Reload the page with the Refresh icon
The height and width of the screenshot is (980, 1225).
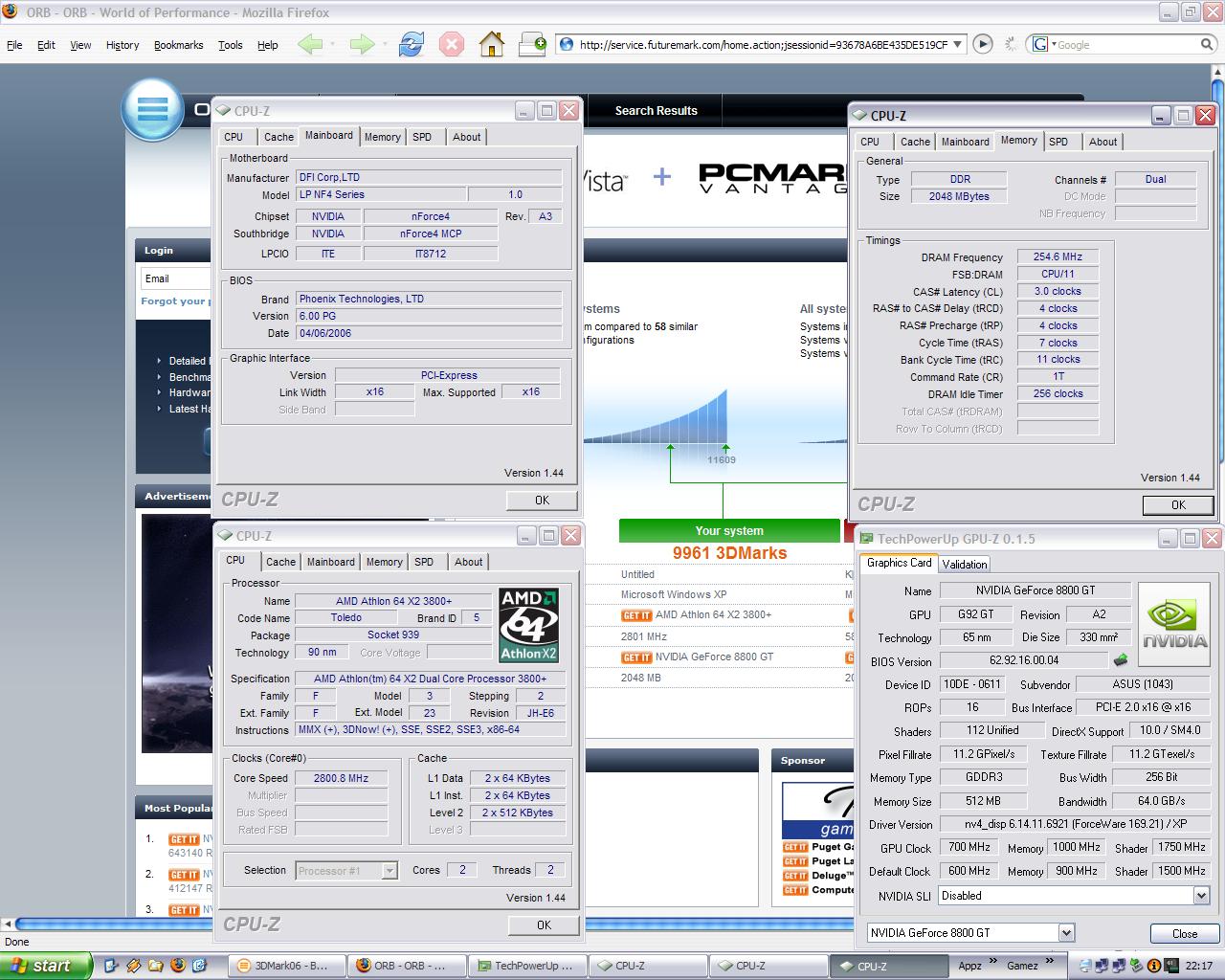tap(412, 44)
